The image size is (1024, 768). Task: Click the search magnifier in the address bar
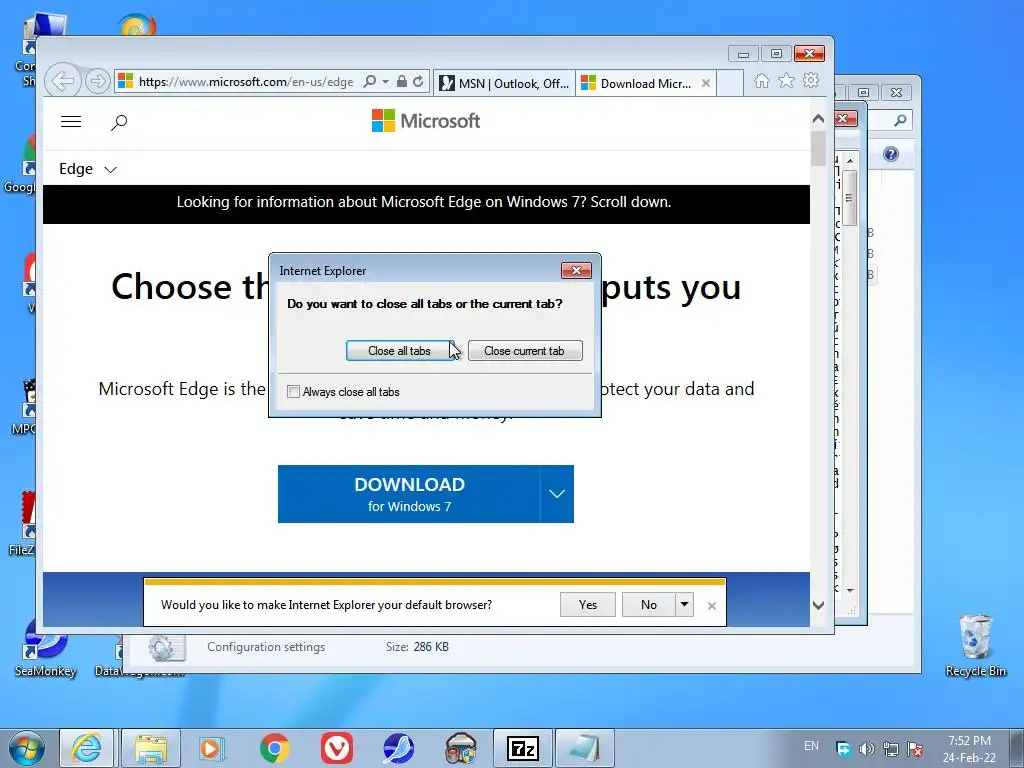coord(370,82)
